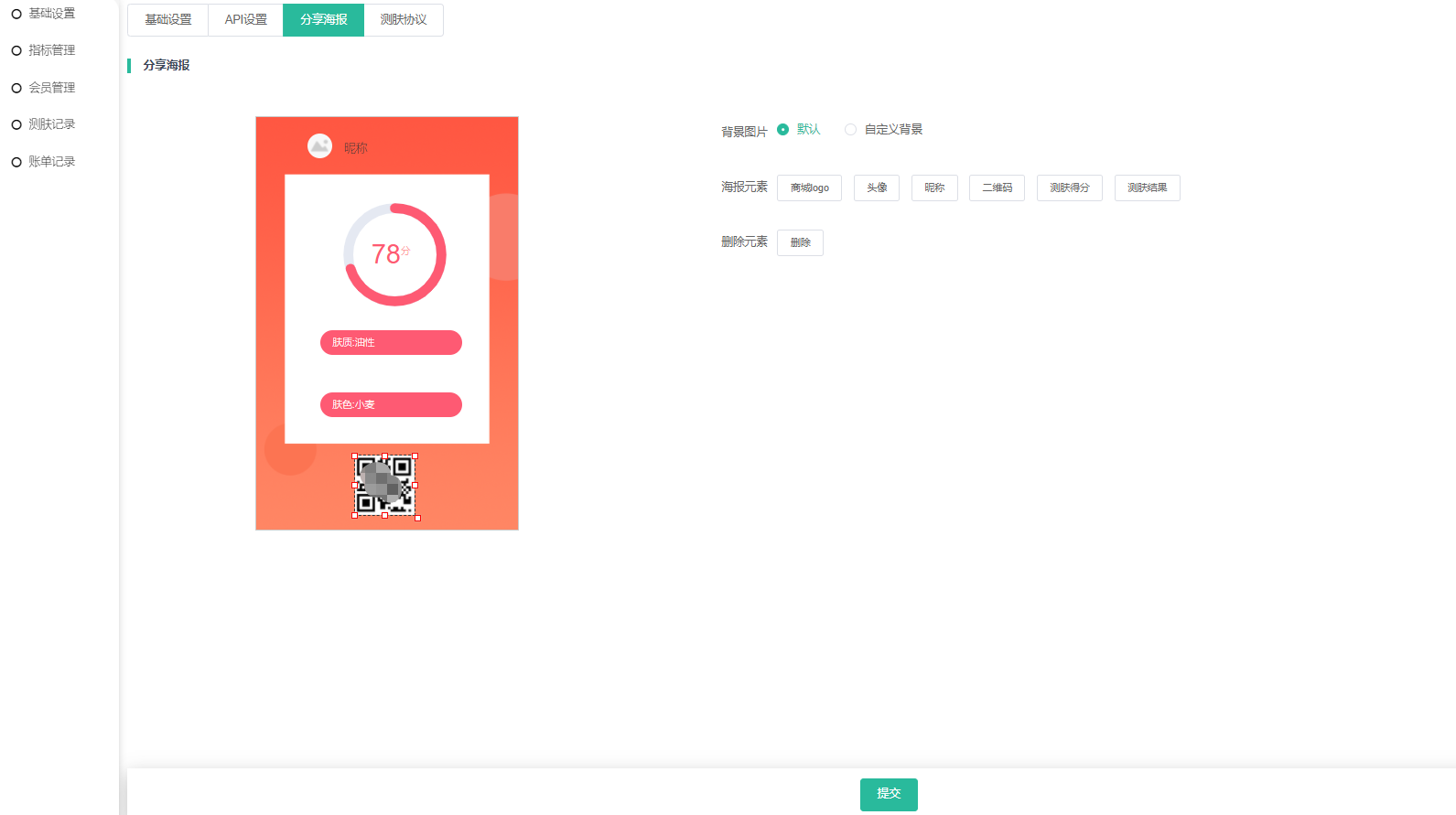1456x815 pixels.
Task: Click the avatar icon on the poster
Action: [319, 146]
